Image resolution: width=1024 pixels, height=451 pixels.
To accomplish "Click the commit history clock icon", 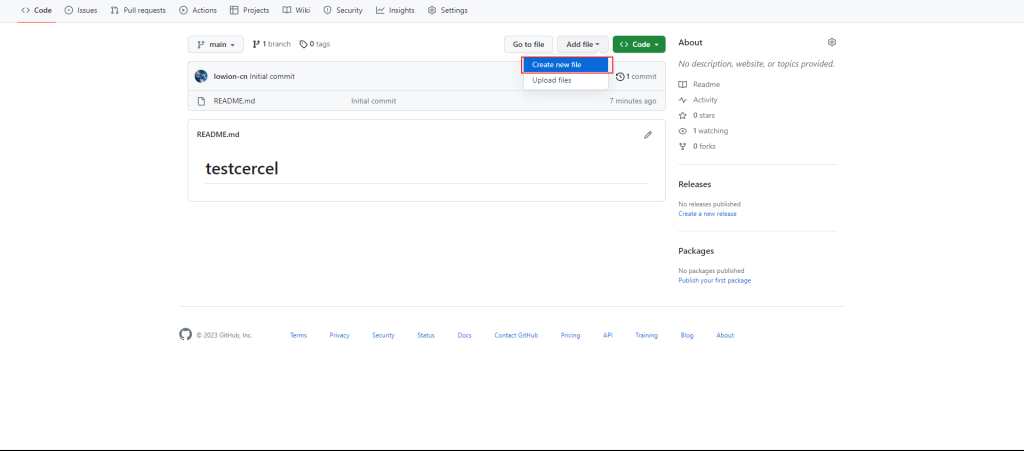I will click(620, 76).
